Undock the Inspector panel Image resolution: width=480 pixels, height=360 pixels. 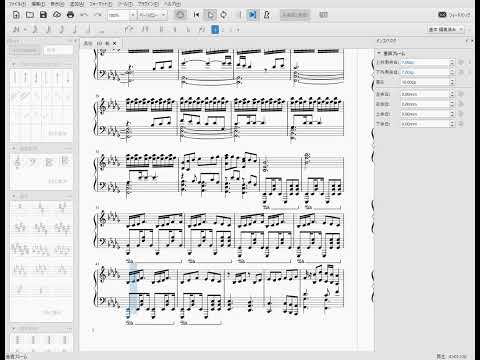pyautogui.click(x=467, y=41)
